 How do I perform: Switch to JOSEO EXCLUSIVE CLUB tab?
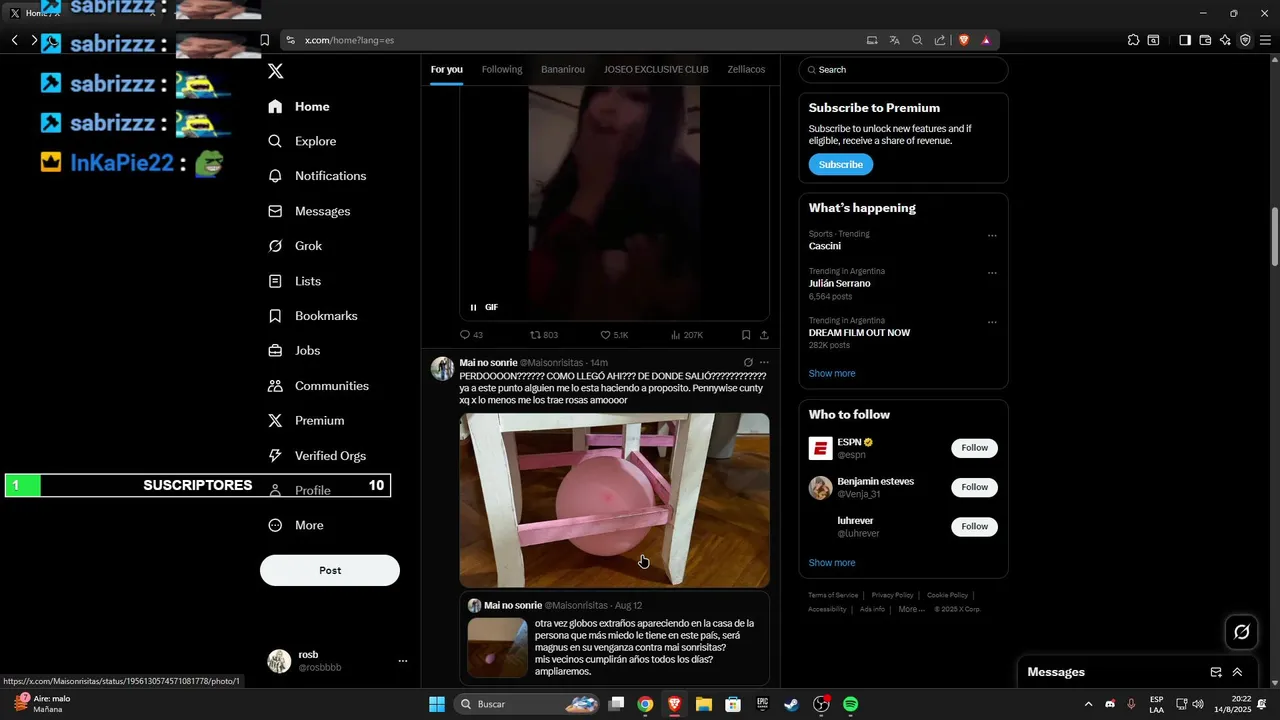click(x=656, y=70)
